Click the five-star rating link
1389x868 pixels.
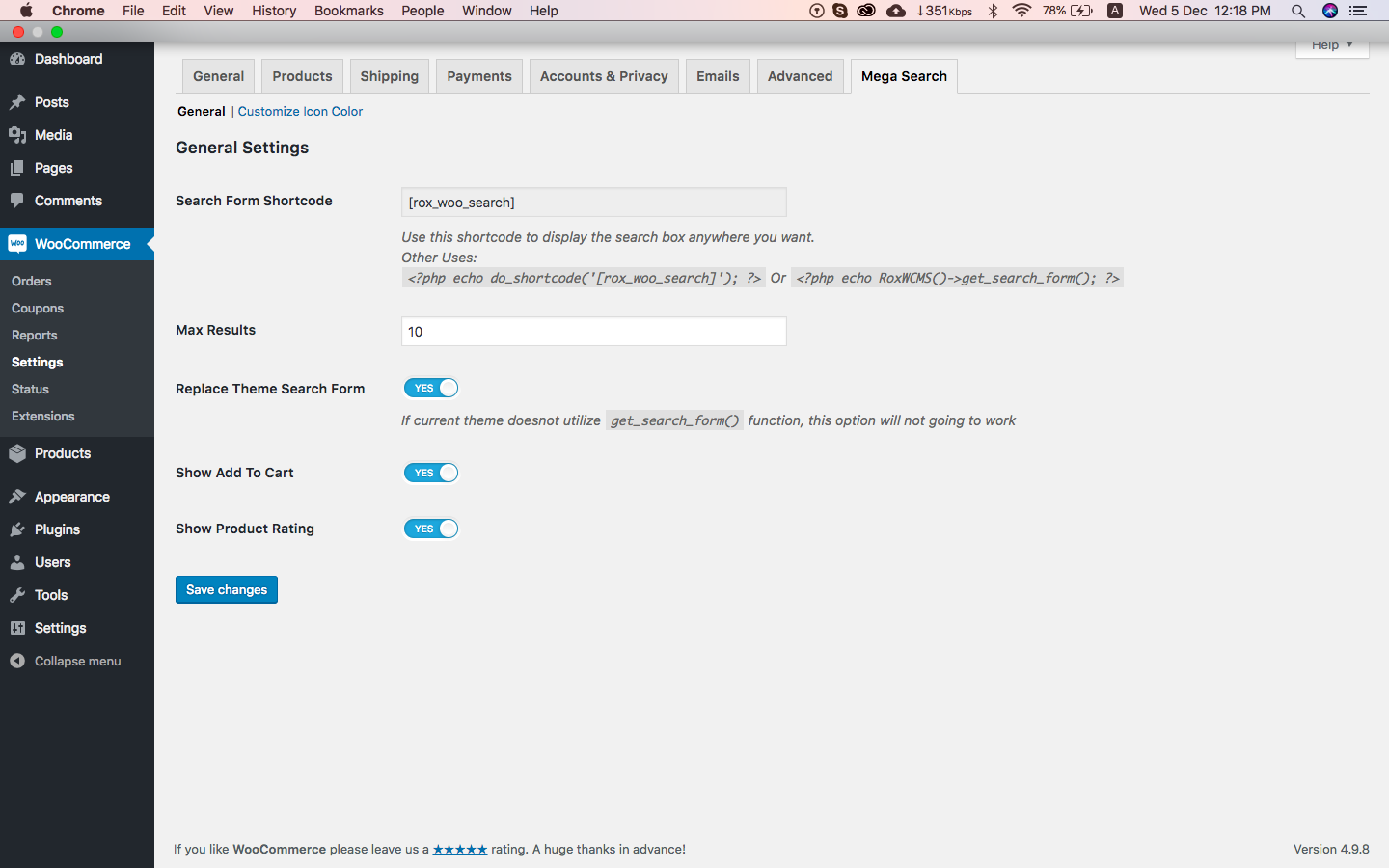pyautogui.click(x=460, y=849)
